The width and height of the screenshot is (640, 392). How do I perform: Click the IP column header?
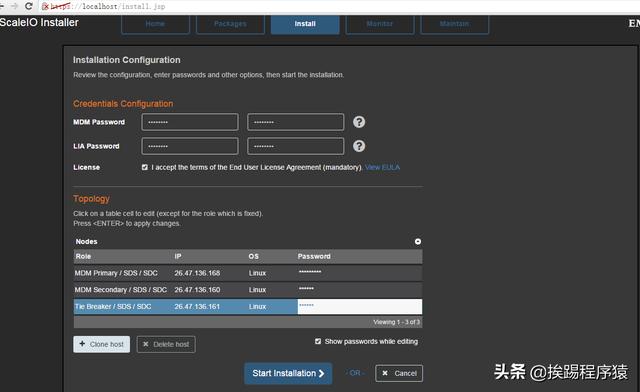210,256
